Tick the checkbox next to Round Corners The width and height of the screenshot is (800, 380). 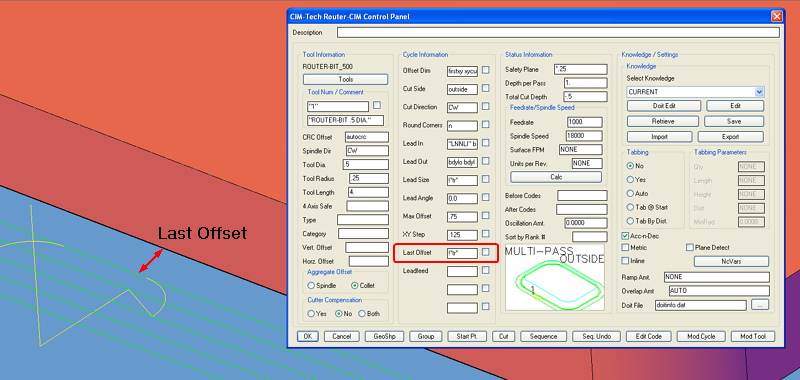[x=486, y=124]
